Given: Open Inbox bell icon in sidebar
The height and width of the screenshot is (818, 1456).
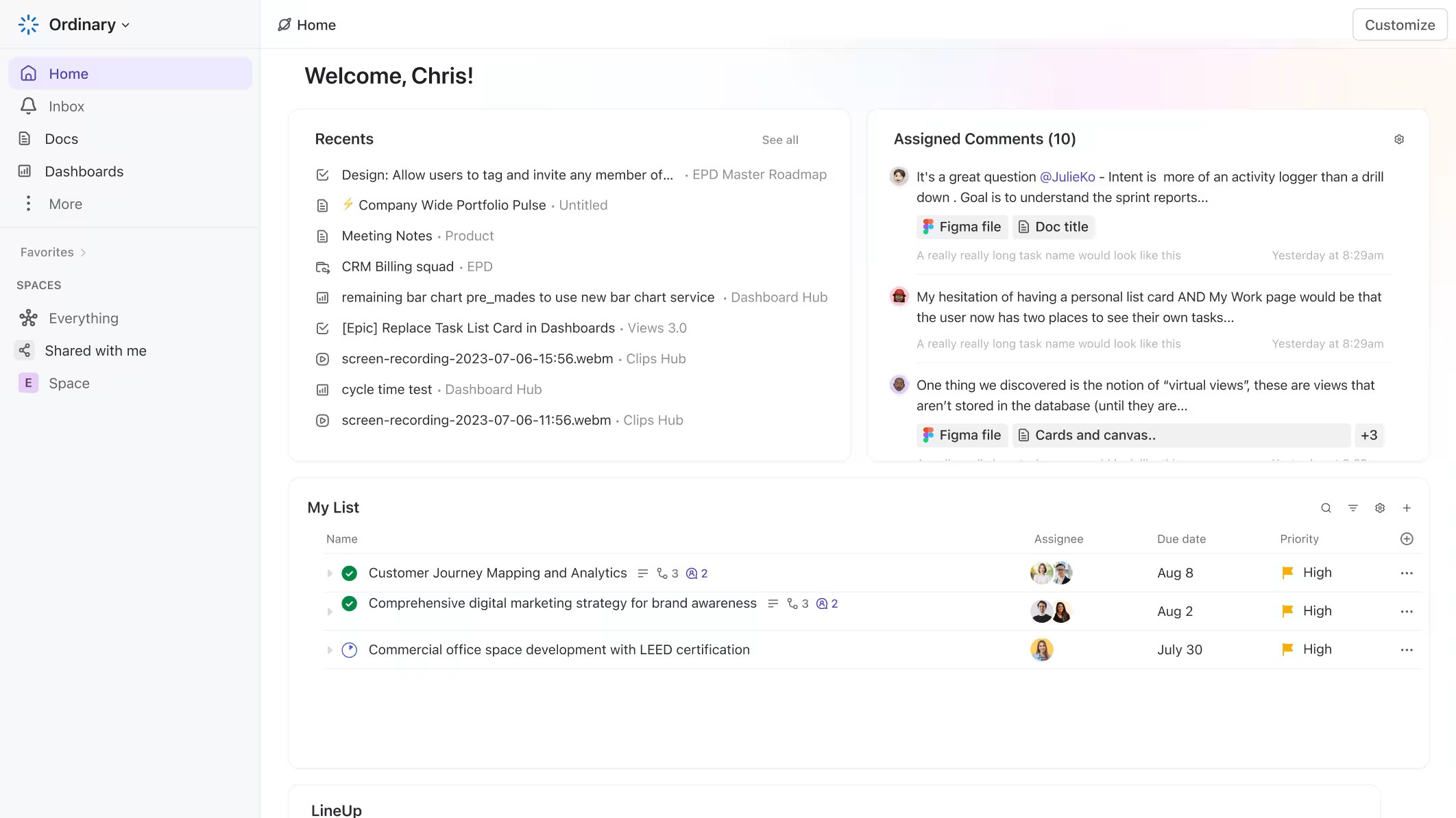Looking at the screenshot, I should coord(28,106).
